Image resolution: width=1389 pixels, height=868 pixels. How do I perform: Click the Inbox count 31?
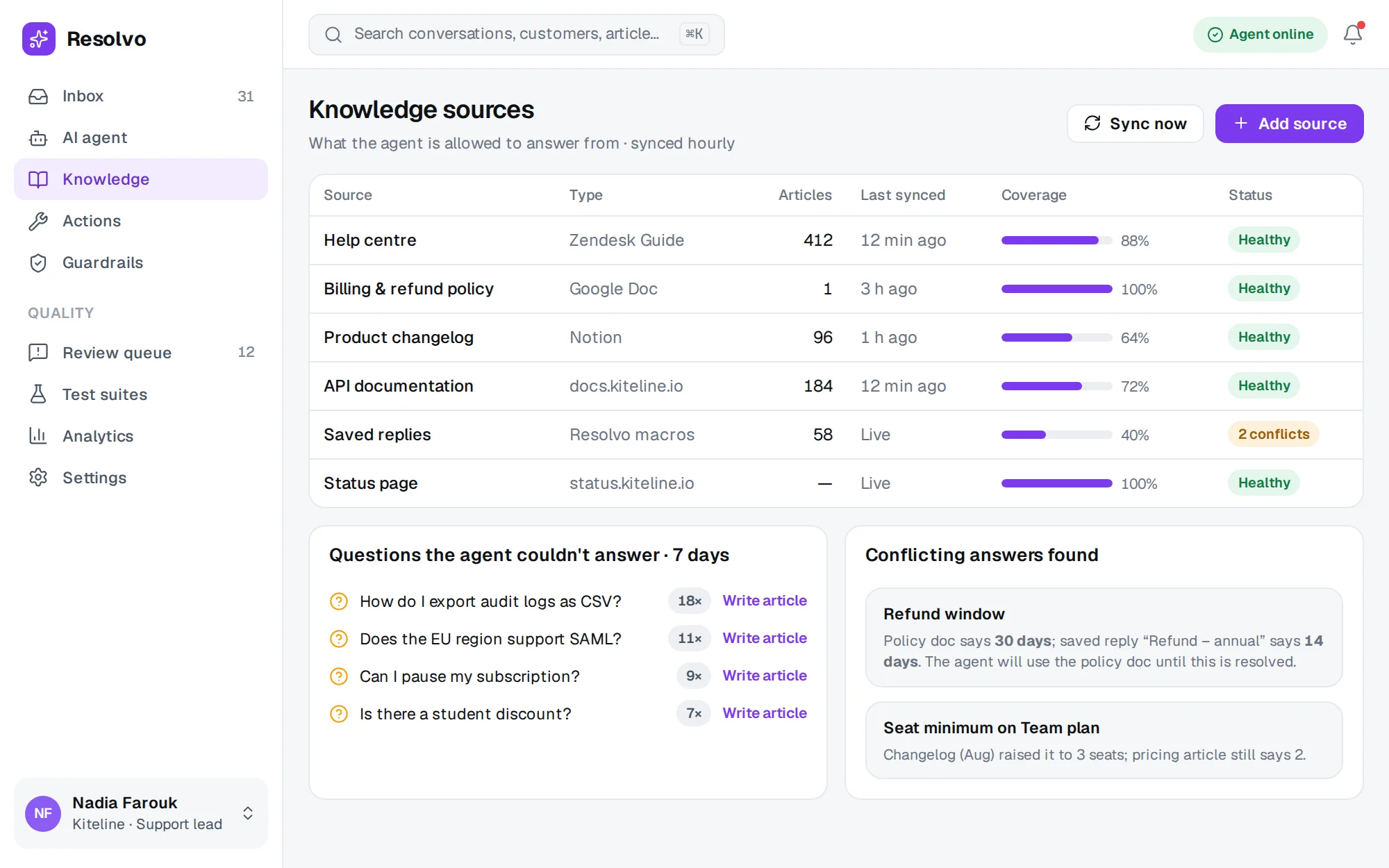(x=246, y=96)
